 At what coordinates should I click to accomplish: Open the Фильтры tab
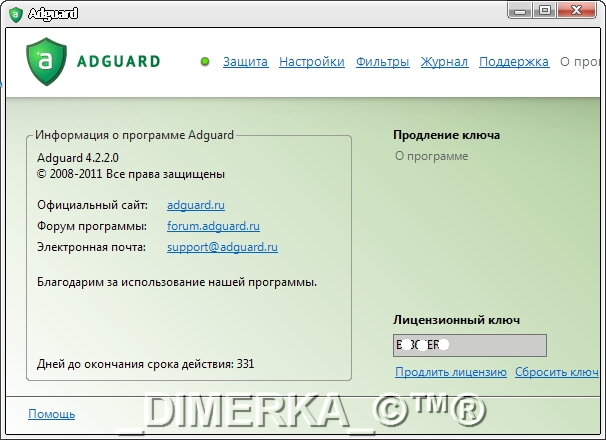383,62
